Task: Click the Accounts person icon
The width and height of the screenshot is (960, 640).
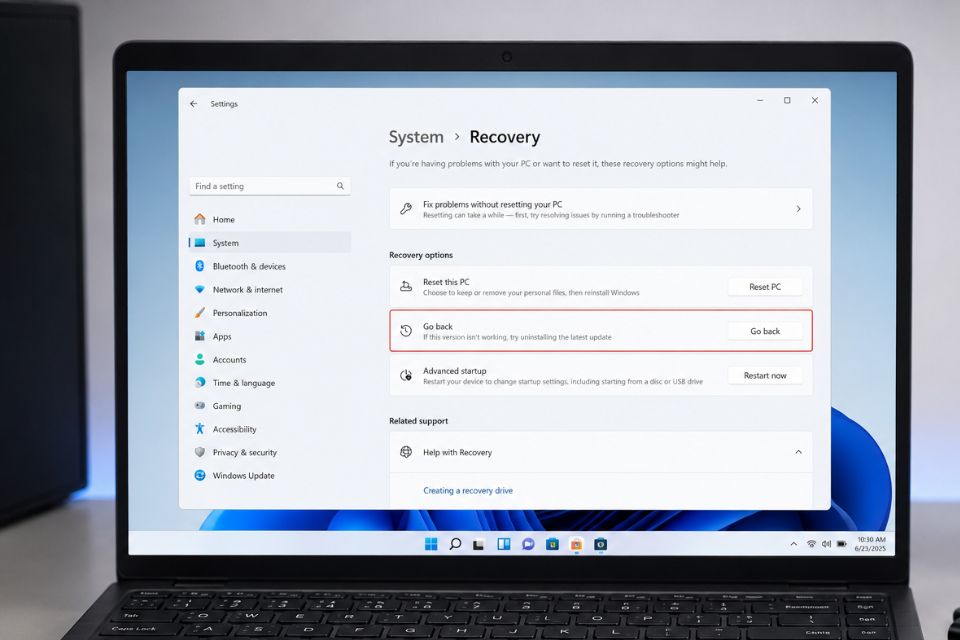Action: click(x=200, y=360)
